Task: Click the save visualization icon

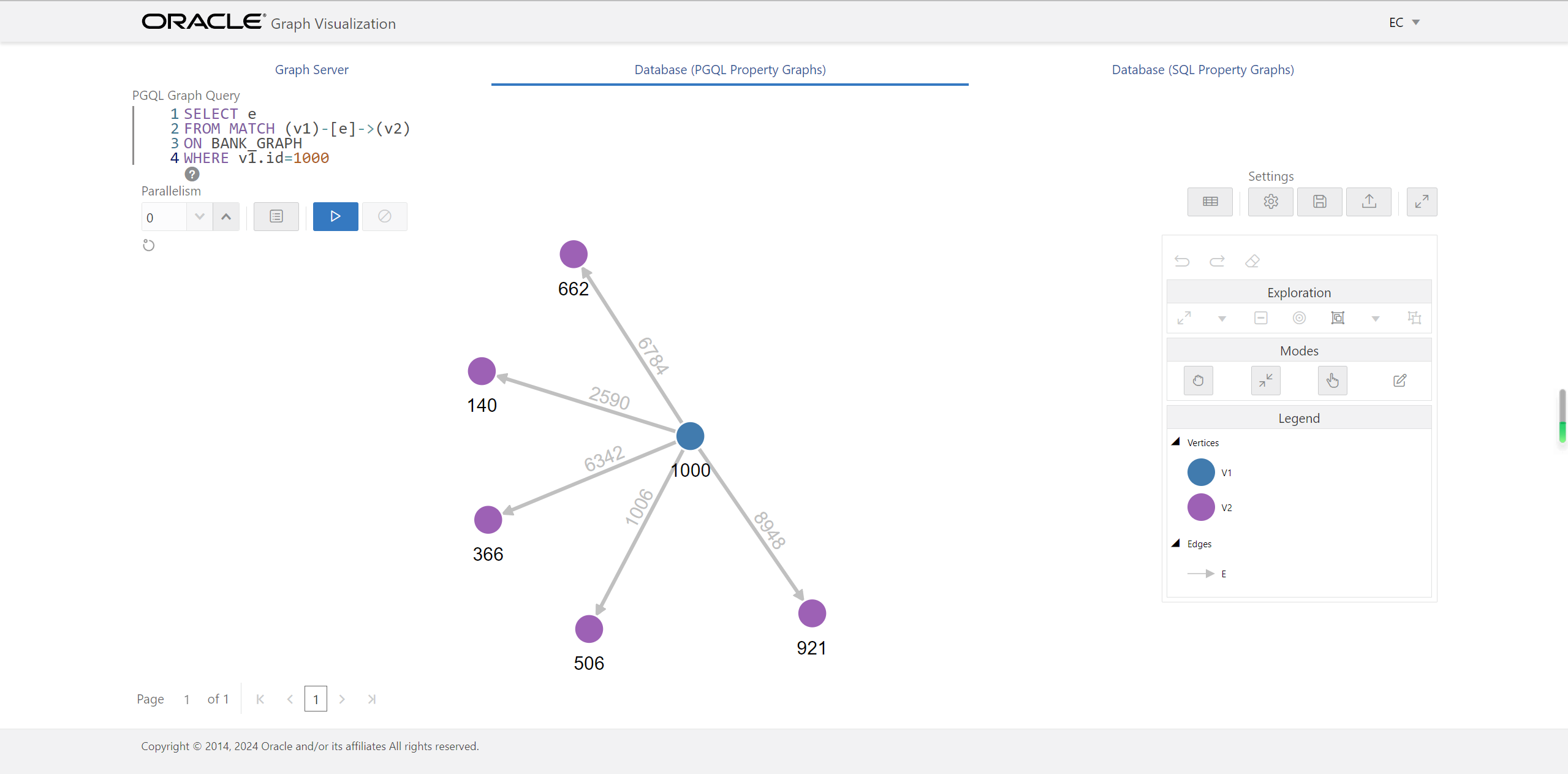Action: click(1319, 202)
